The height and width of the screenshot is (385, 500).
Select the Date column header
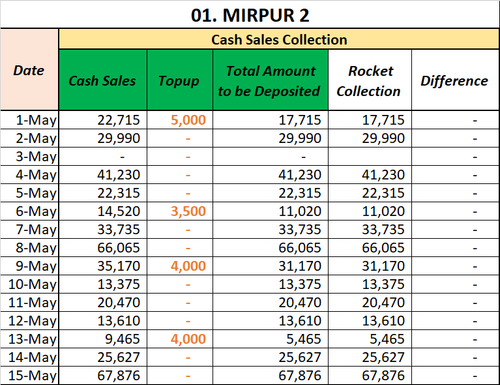click(x=29, y=70)
